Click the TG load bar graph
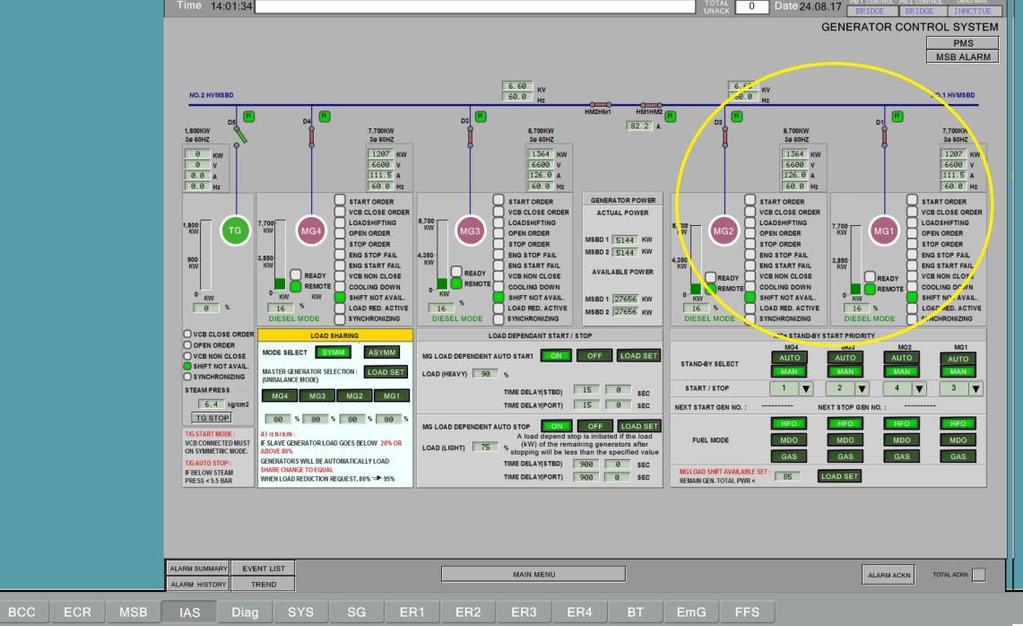 pos(206,256)
